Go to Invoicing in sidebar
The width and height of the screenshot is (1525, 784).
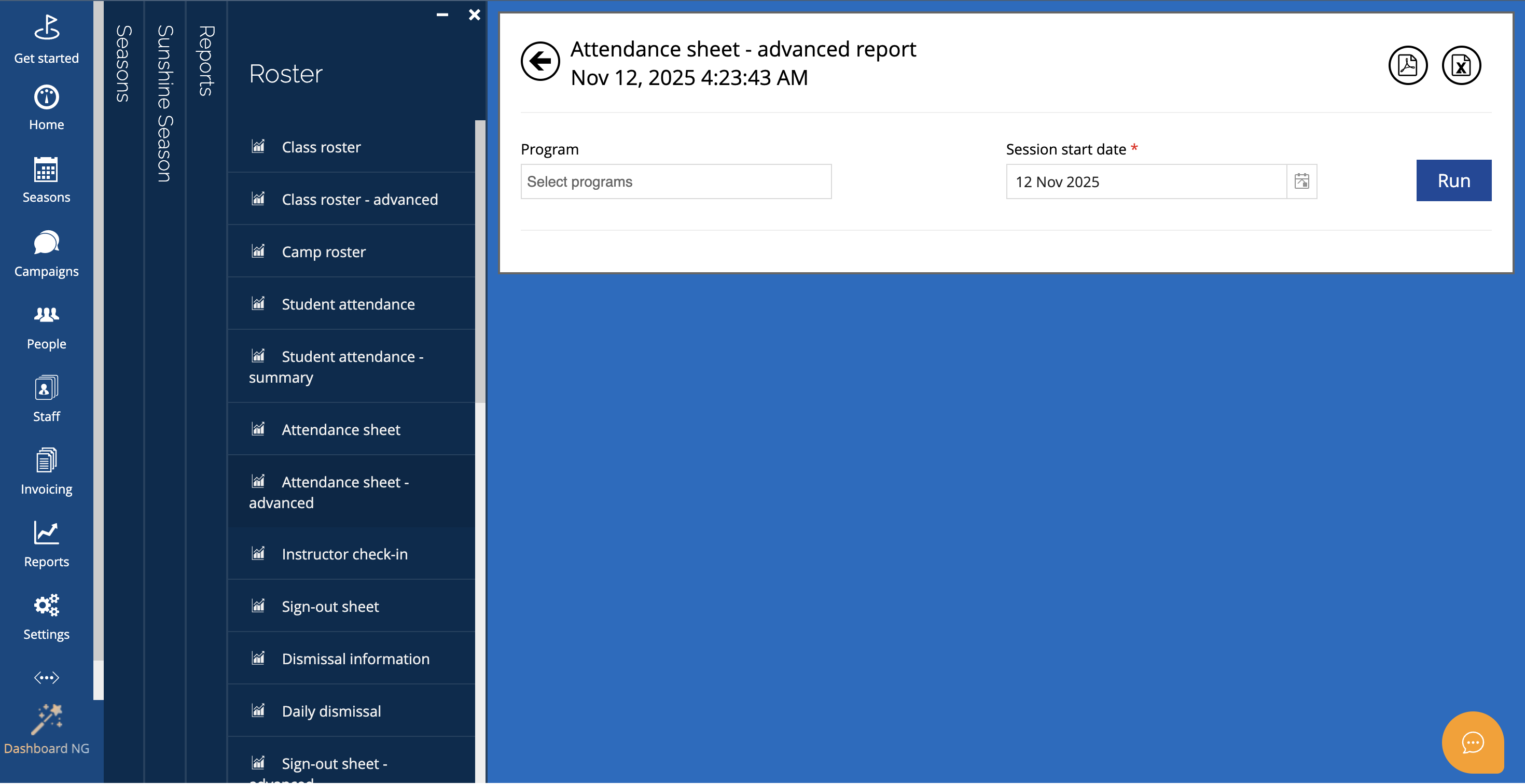(x=46, y=471)
